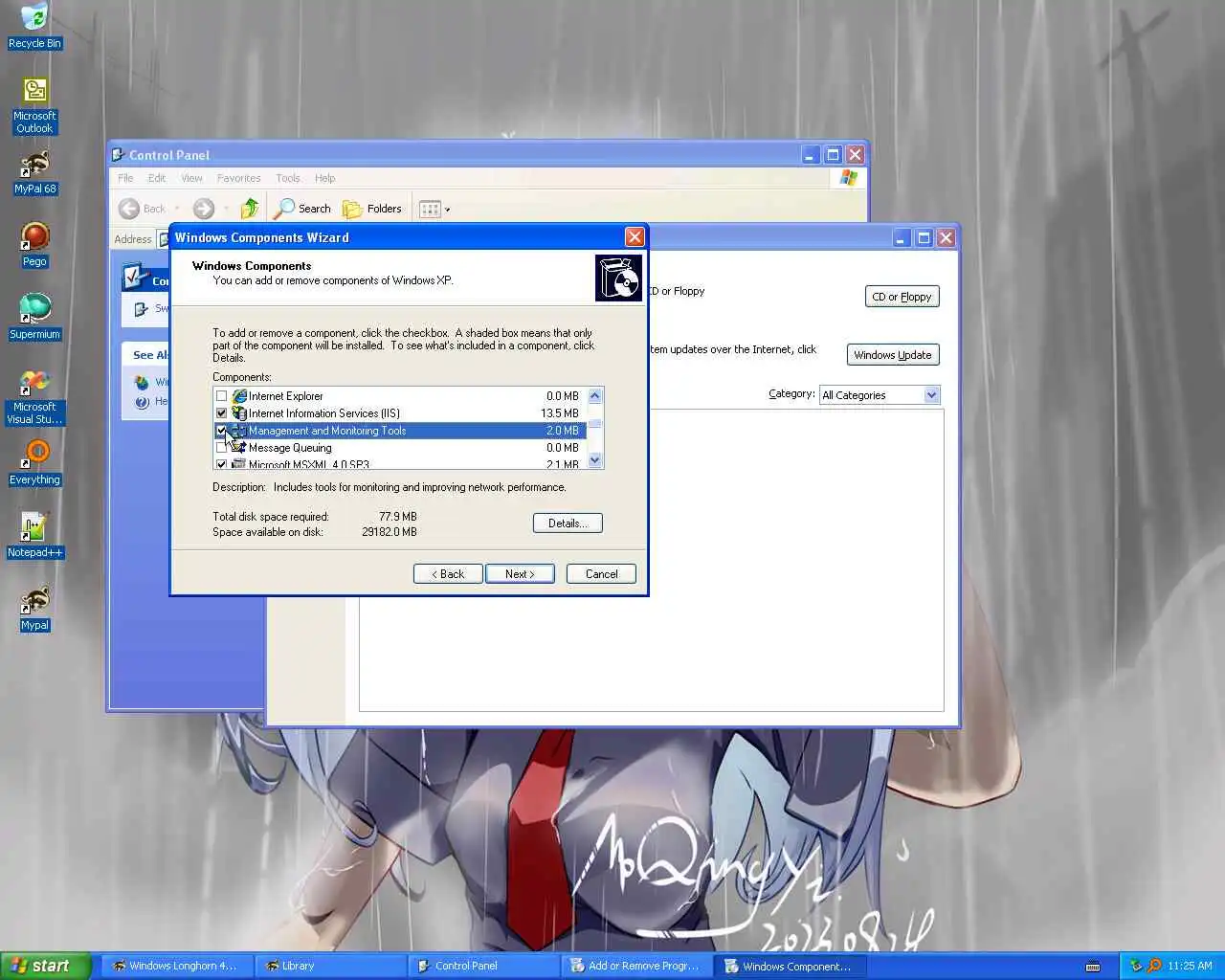
Task: Select the Supermium desktop icon
Action: coord(34,318)
